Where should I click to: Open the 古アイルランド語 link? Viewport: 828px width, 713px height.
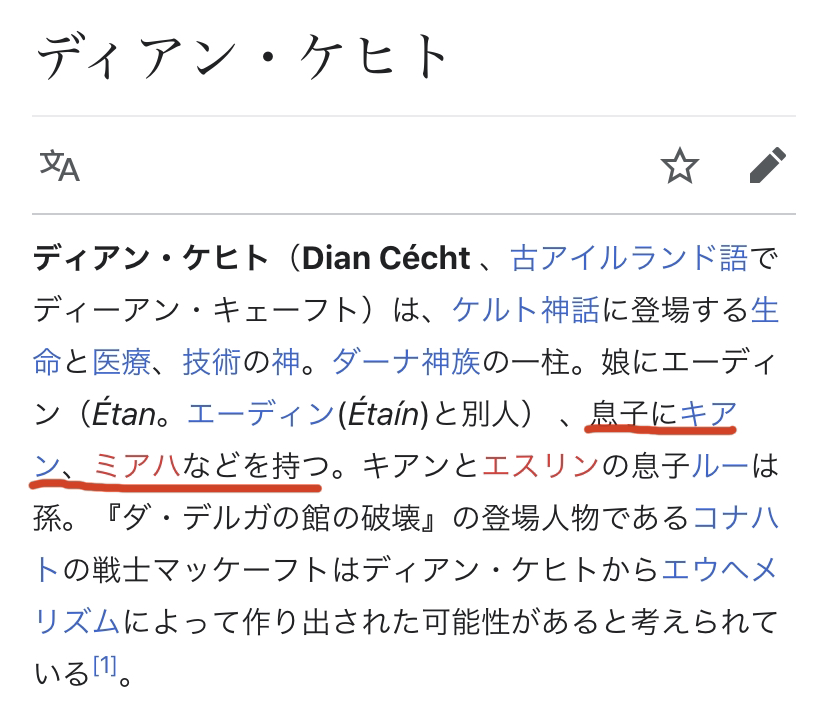coord(629,258)
